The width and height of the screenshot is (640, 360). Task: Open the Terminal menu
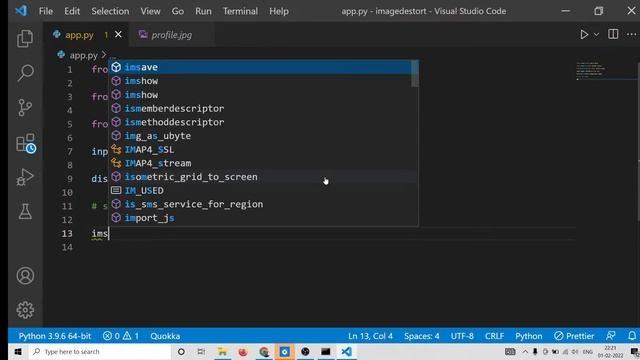click(x=240, y=11)
